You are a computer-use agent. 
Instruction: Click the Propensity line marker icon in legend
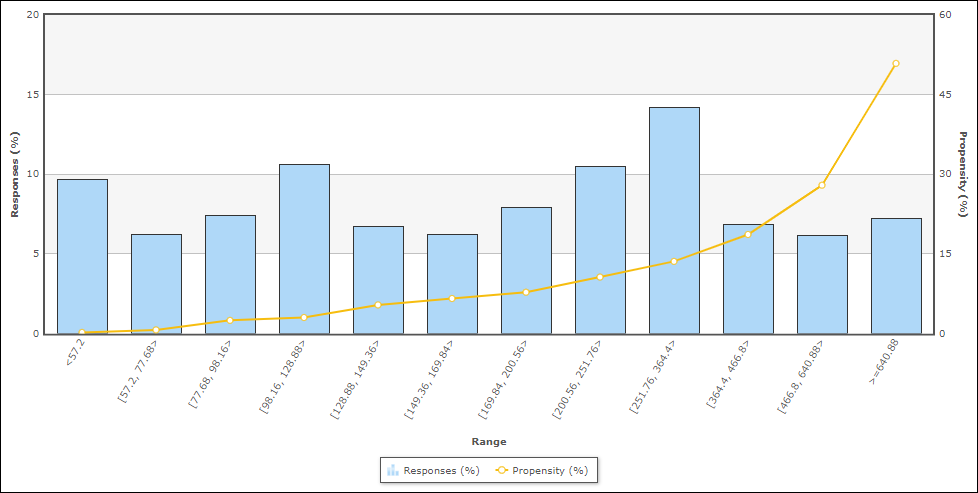[501, 470]
